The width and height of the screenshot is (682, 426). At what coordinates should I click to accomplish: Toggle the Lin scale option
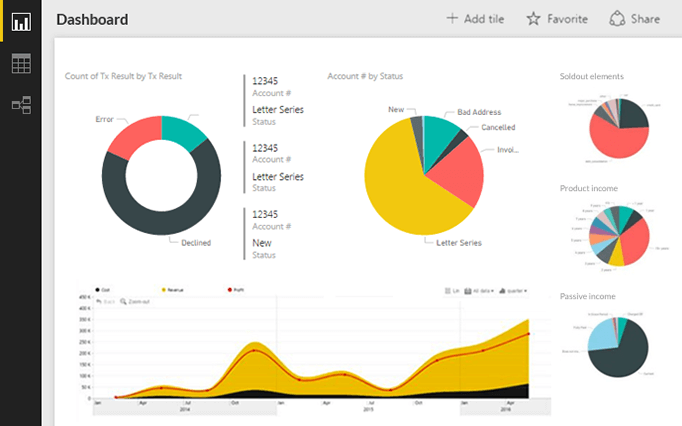pos(452,291)
